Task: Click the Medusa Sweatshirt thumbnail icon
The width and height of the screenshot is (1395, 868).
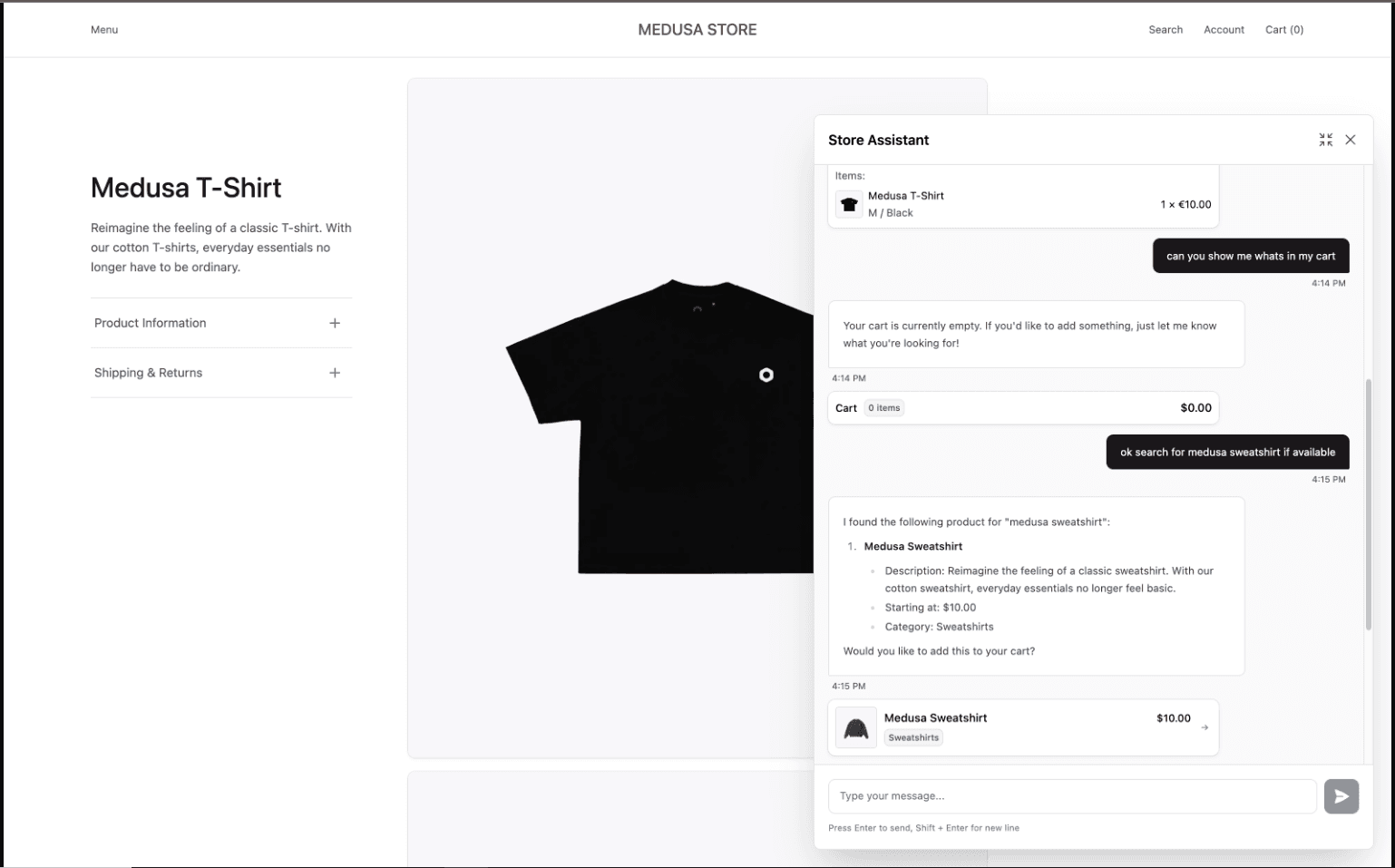Action: (855, 727)
